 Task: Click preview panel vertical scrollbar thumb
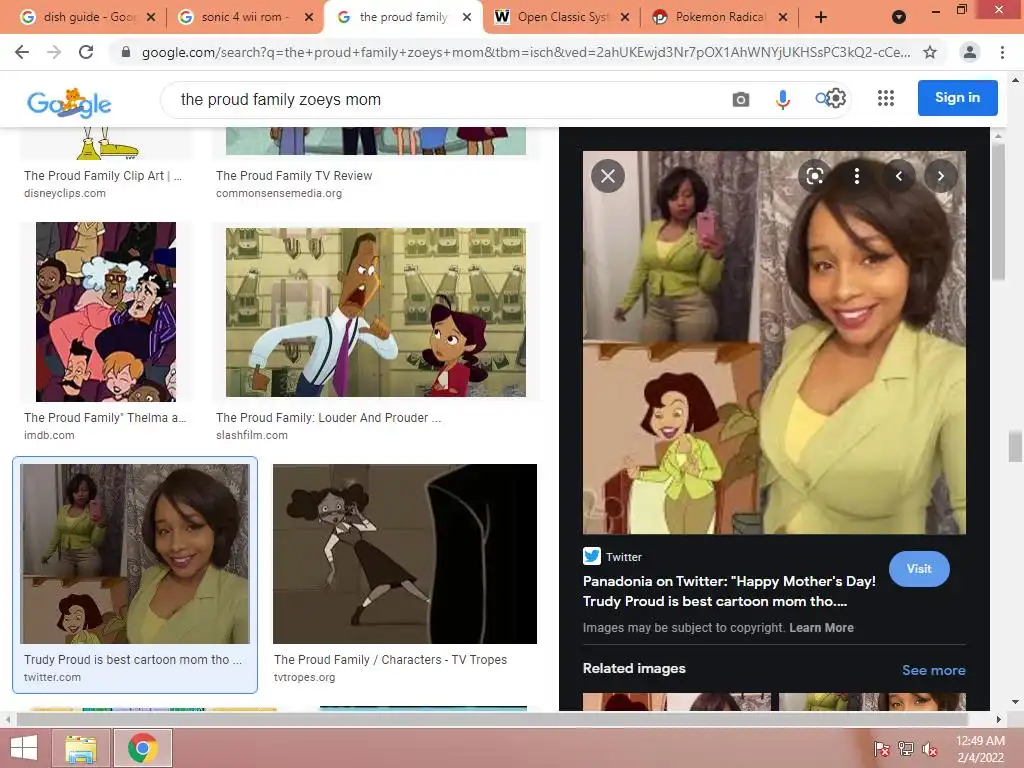tap(997, 212)
